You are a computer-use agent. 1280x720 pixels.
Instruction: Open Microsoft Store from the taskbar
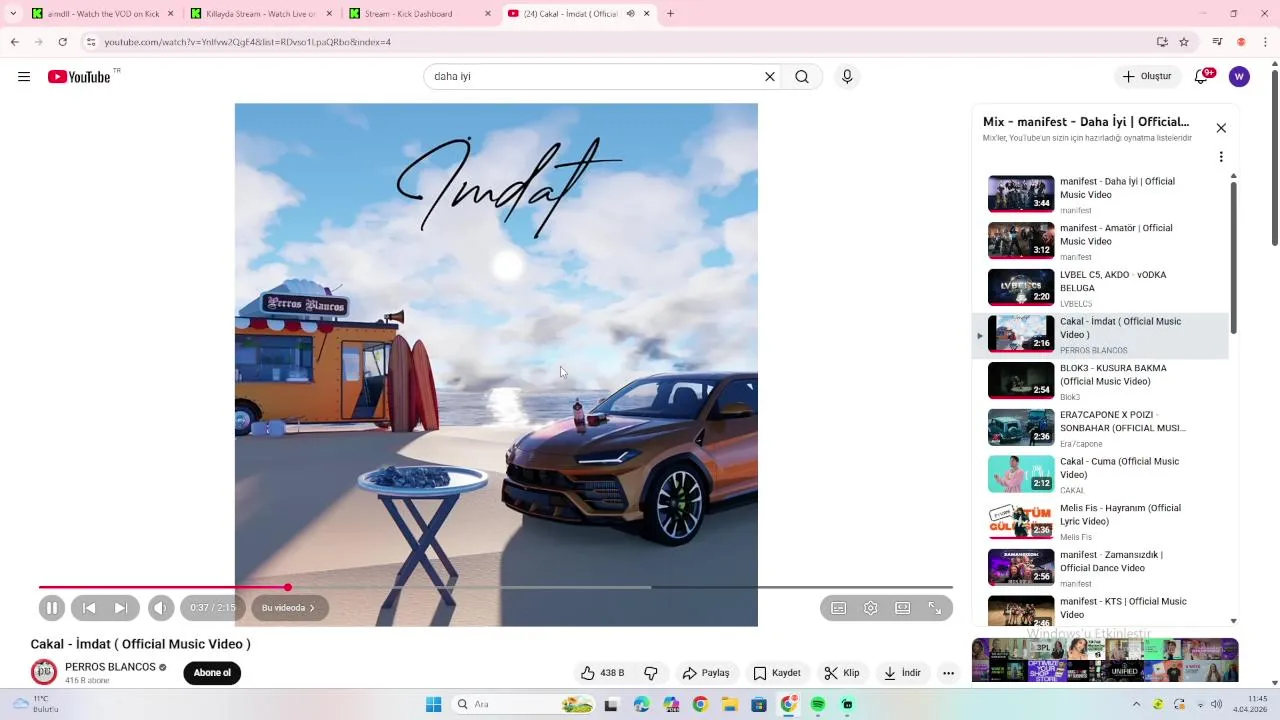tap(759, 705)
